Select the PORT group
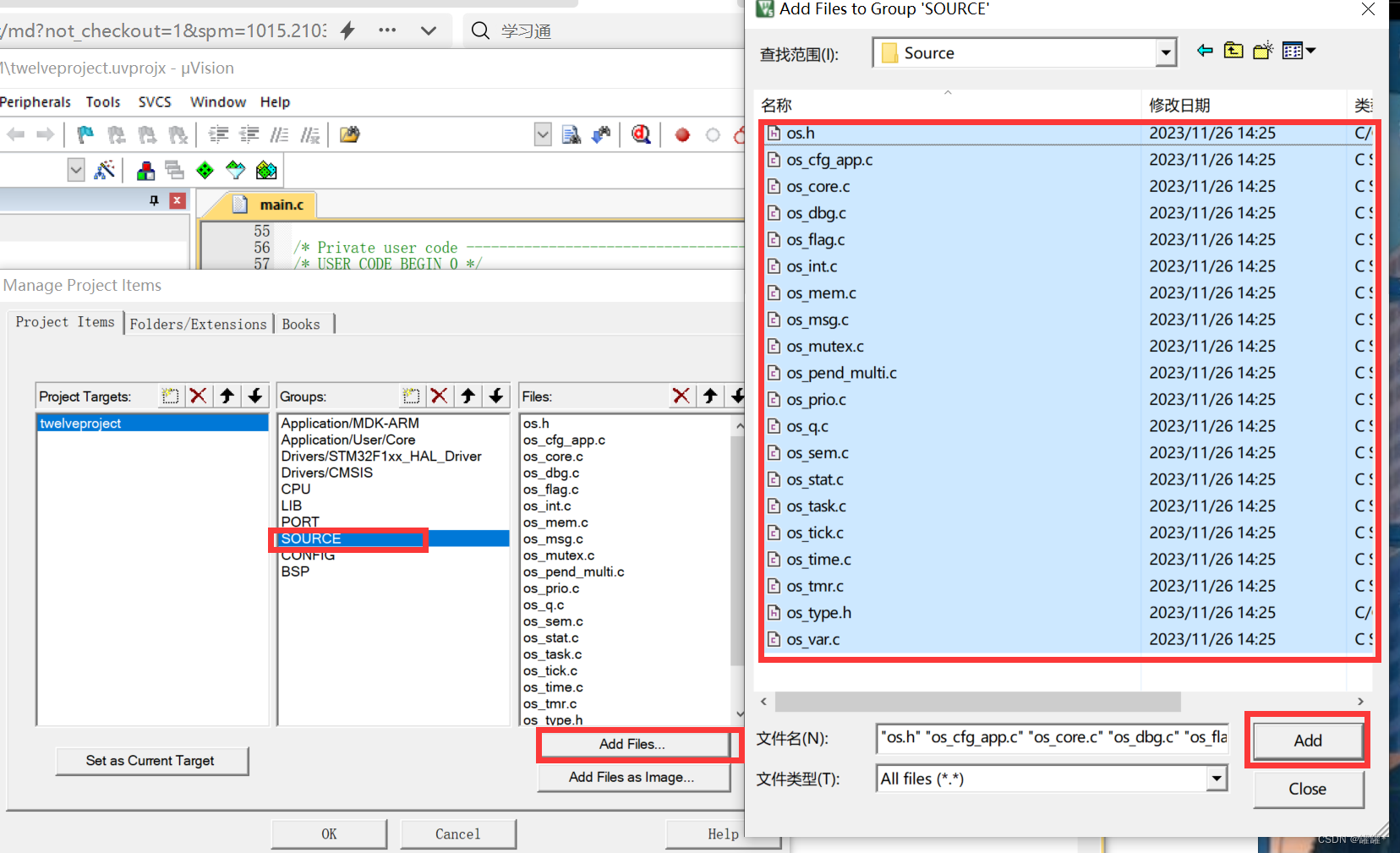 [x=300, y=522]
